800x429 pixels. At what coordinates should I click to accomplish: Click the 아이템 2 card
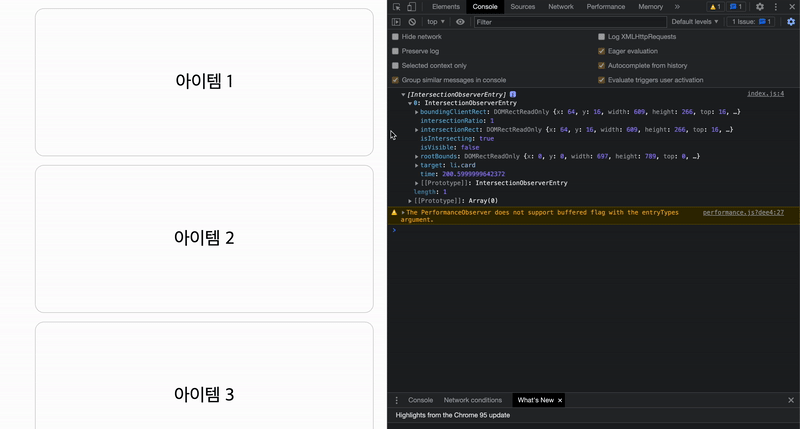[204, 239]
